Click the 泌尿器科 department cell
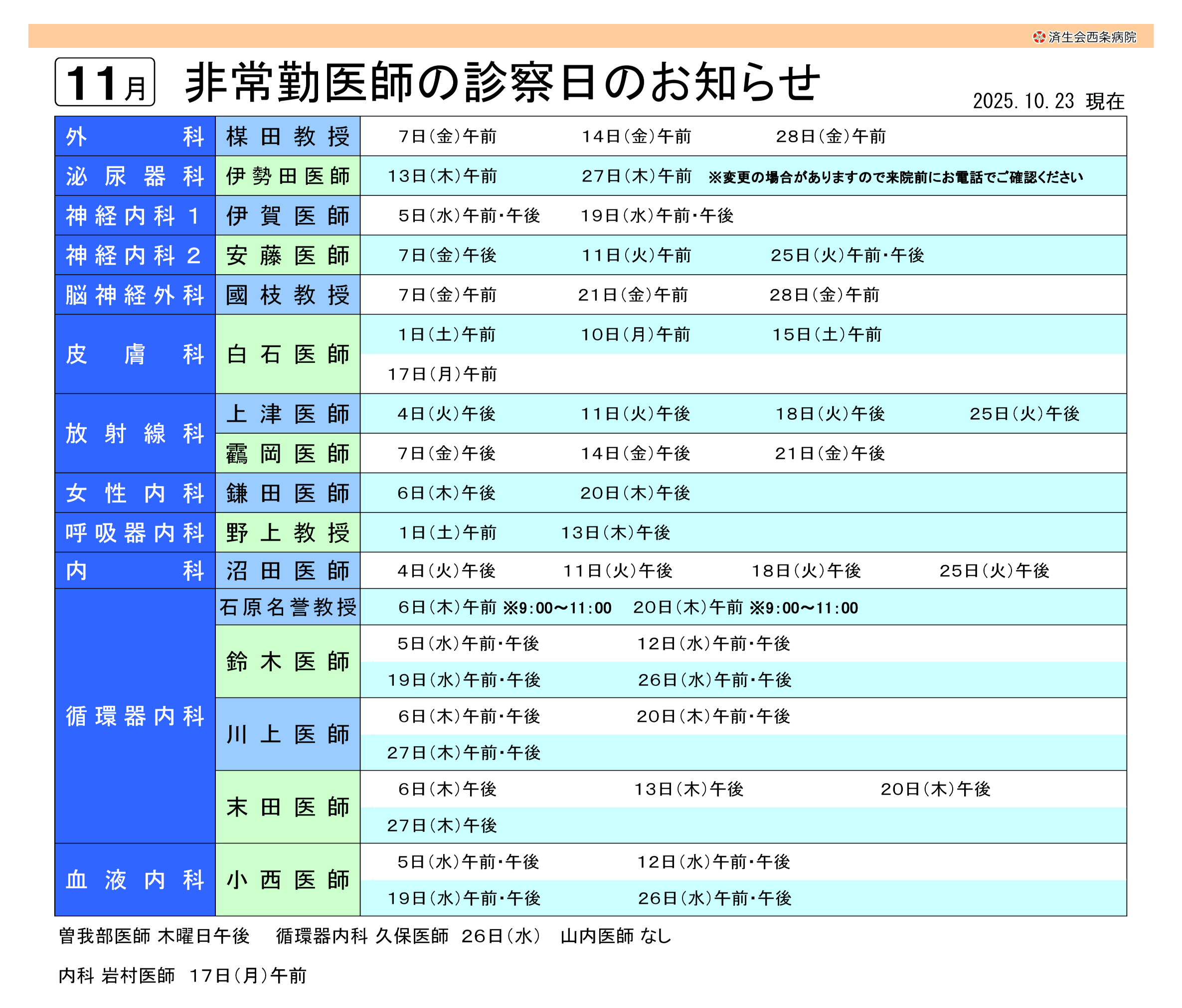Viewport: 1182px width, 1008px height. pyautogui.click(x=135, y=176)
